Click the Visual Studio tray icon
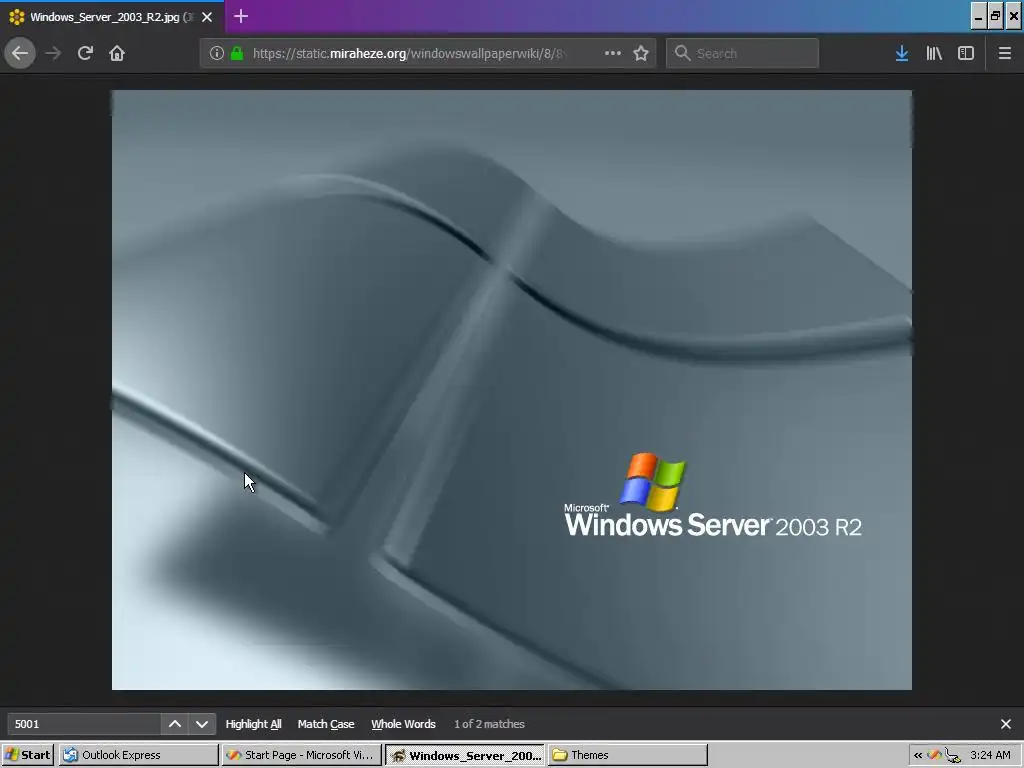1024x768 pixels. coord(934,755)
